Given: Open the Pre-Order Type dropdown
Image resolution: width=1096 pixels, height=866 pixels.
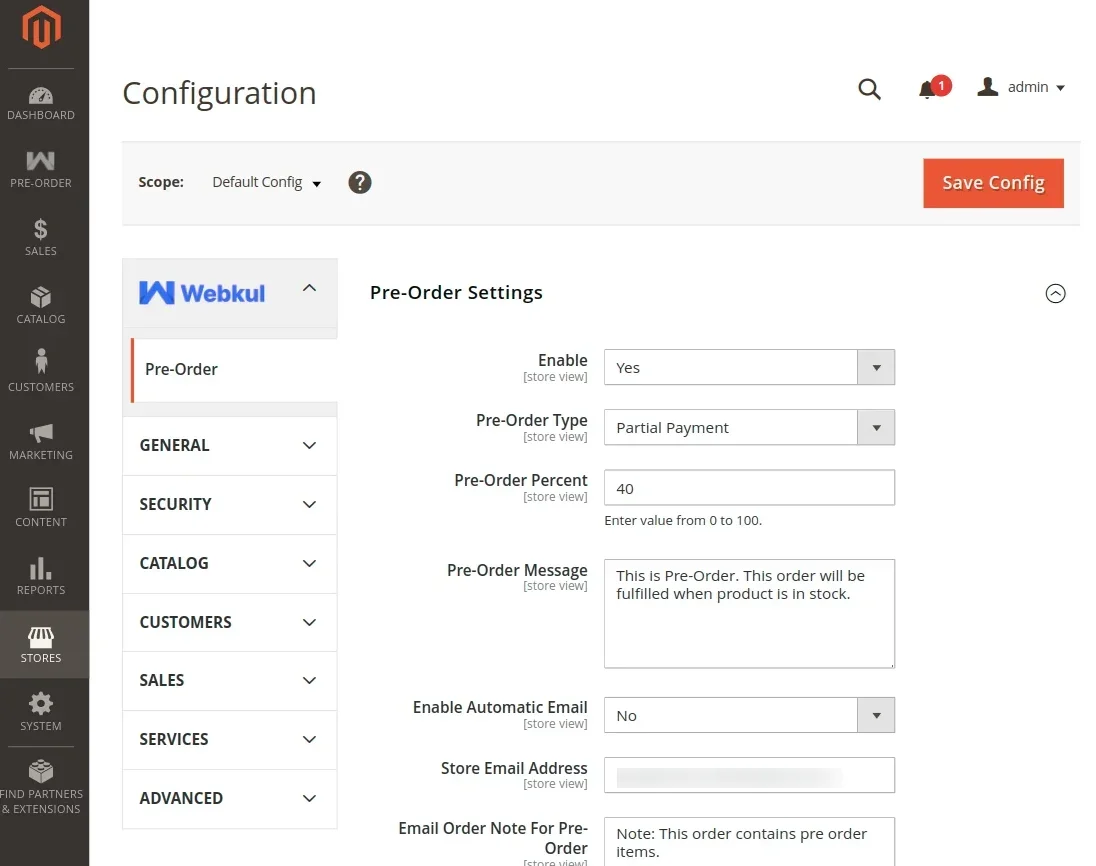Looking at the screenshot, I should point(749,428).
